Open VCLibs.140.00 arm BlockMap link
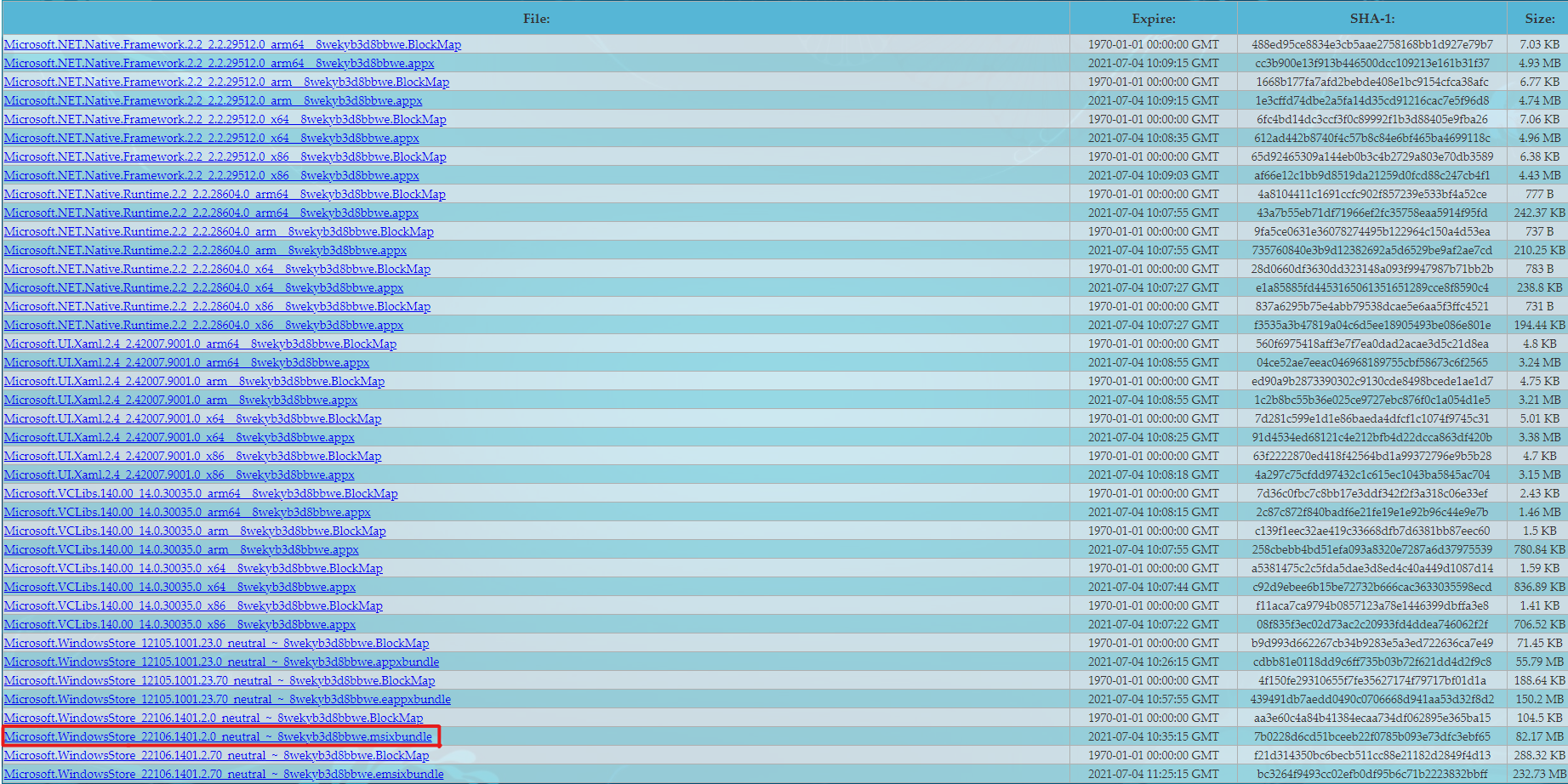Image resolution: width=1568 pixels, height=784 pixels. [x=195, y=531]
